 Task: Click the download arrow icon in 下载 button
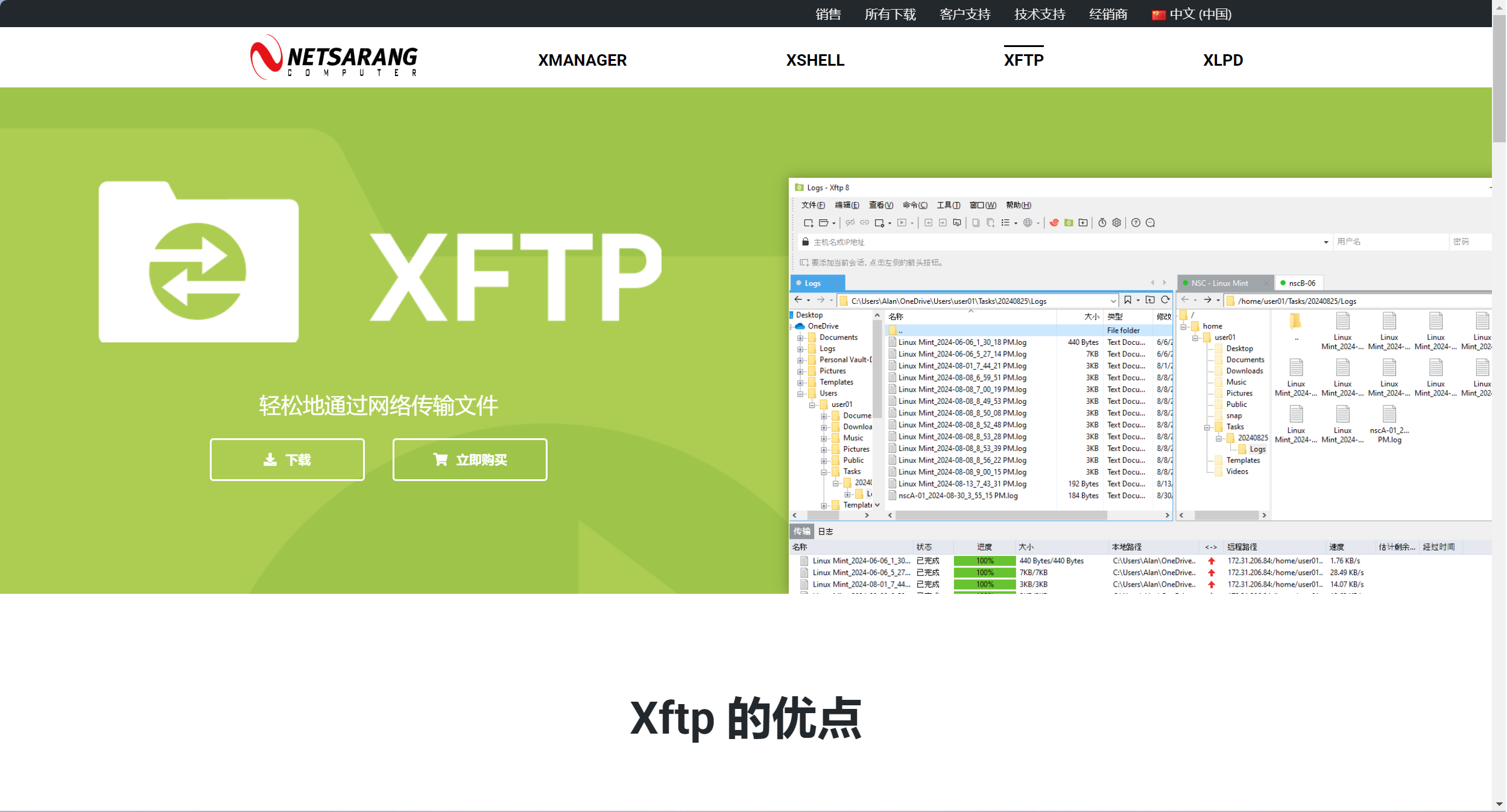[270, 460]
